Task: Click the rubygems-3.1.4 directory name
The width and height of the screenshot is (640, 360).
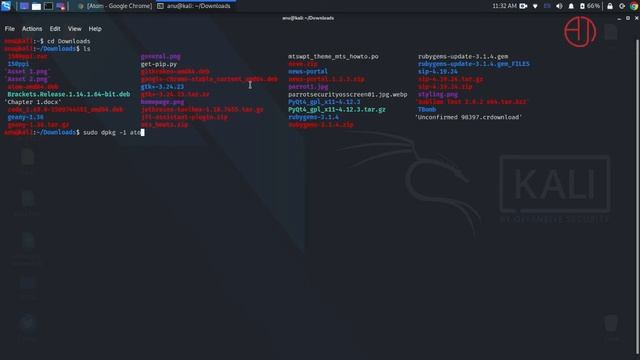Action: 313,117
